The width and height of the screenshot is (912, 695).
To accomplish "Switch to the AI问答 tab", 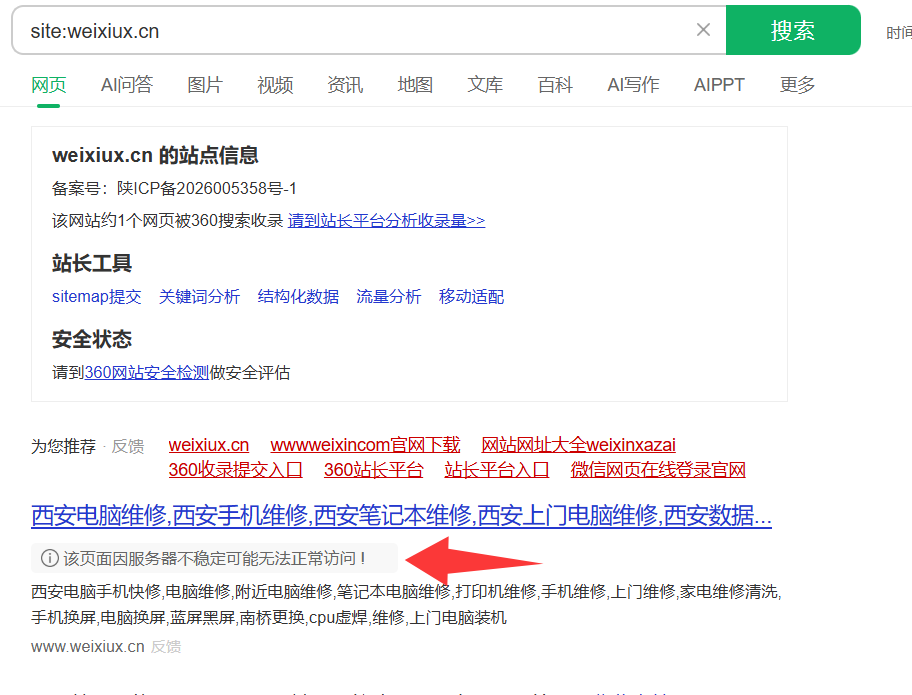I will (x=127, y=85).
